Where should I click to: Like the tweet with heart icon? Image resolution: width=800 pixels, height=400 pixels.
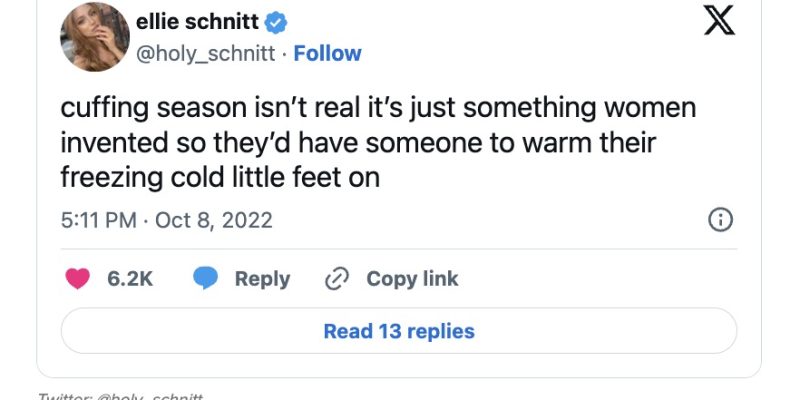click(x=77, y=279)
